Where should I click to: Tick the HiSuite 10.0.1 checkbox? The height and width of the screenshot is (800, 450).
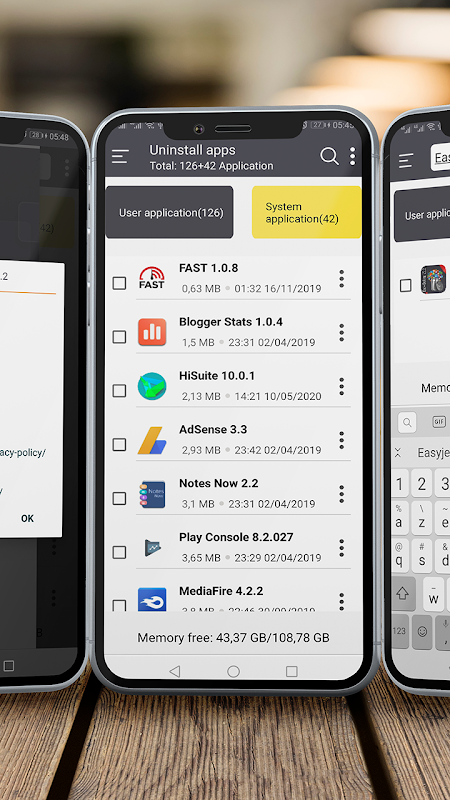click(x=119, y=391)
